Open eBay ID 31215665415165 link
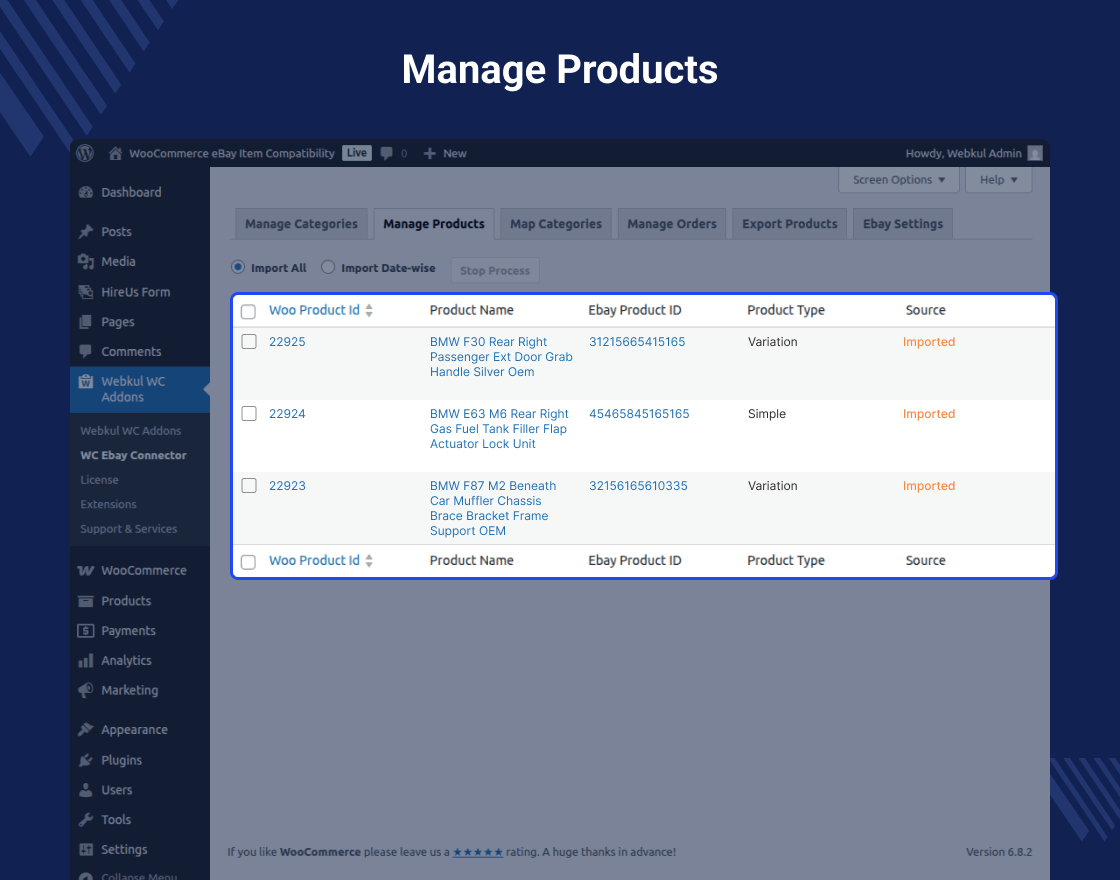1120x880 pixels. pyautogui.click(x=637, y=341)
